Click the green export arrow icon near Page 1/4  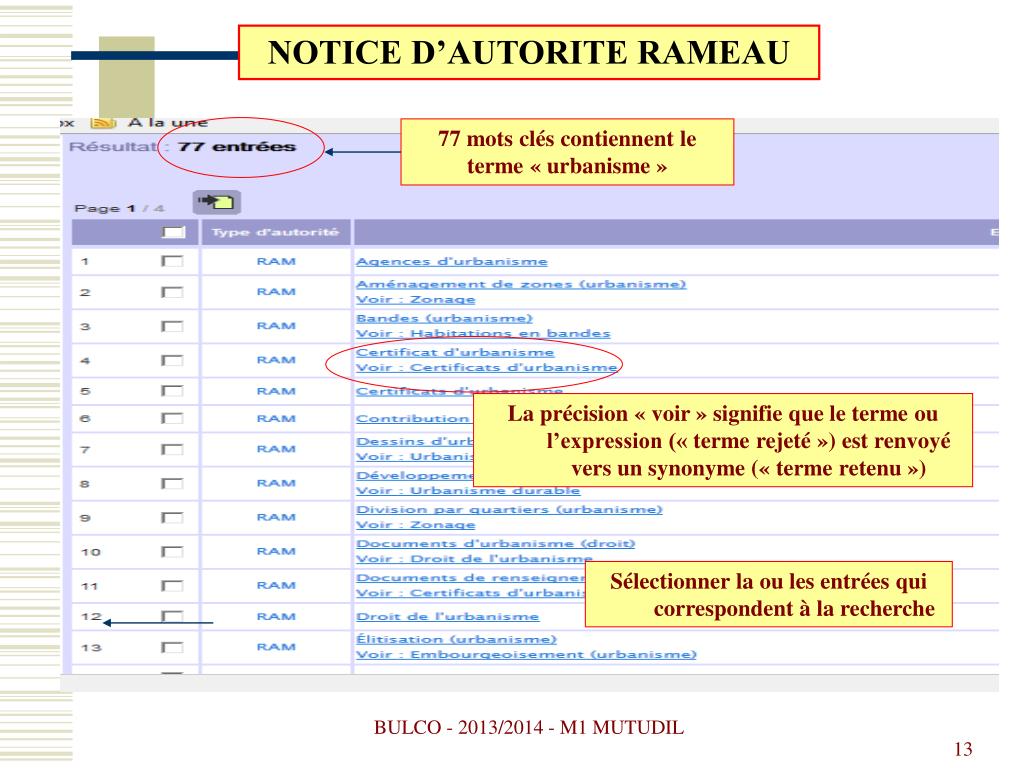[217, 202]
